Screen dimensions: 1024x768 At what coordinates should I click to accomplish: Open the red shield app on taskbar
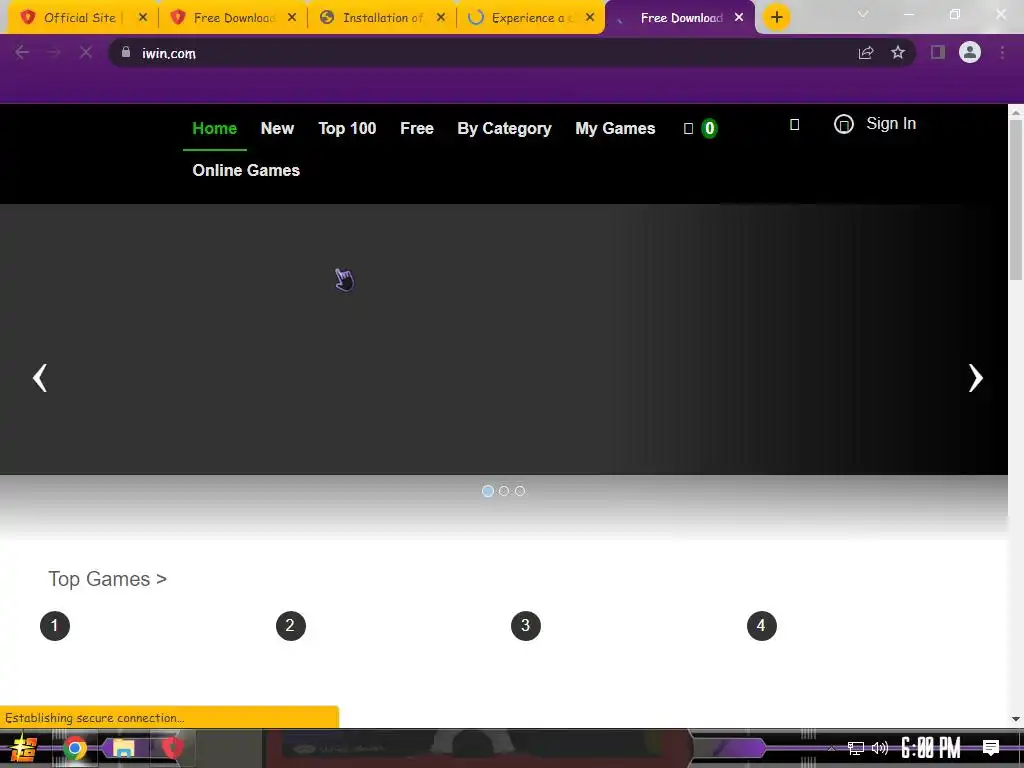[172, 748]
